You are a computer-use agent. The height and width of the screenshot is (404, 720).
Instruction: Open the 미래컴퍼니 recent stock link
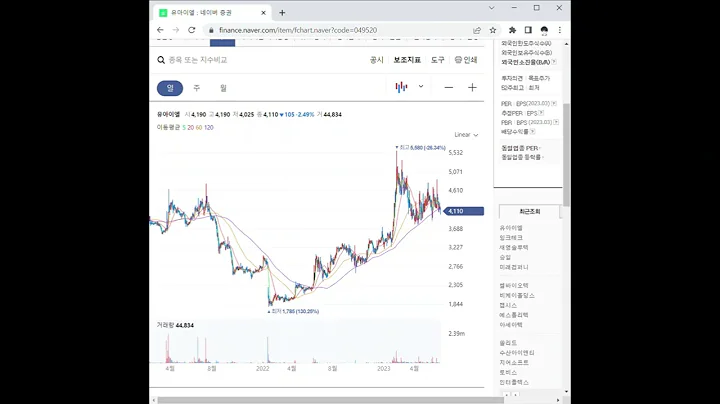pos(514,267)
